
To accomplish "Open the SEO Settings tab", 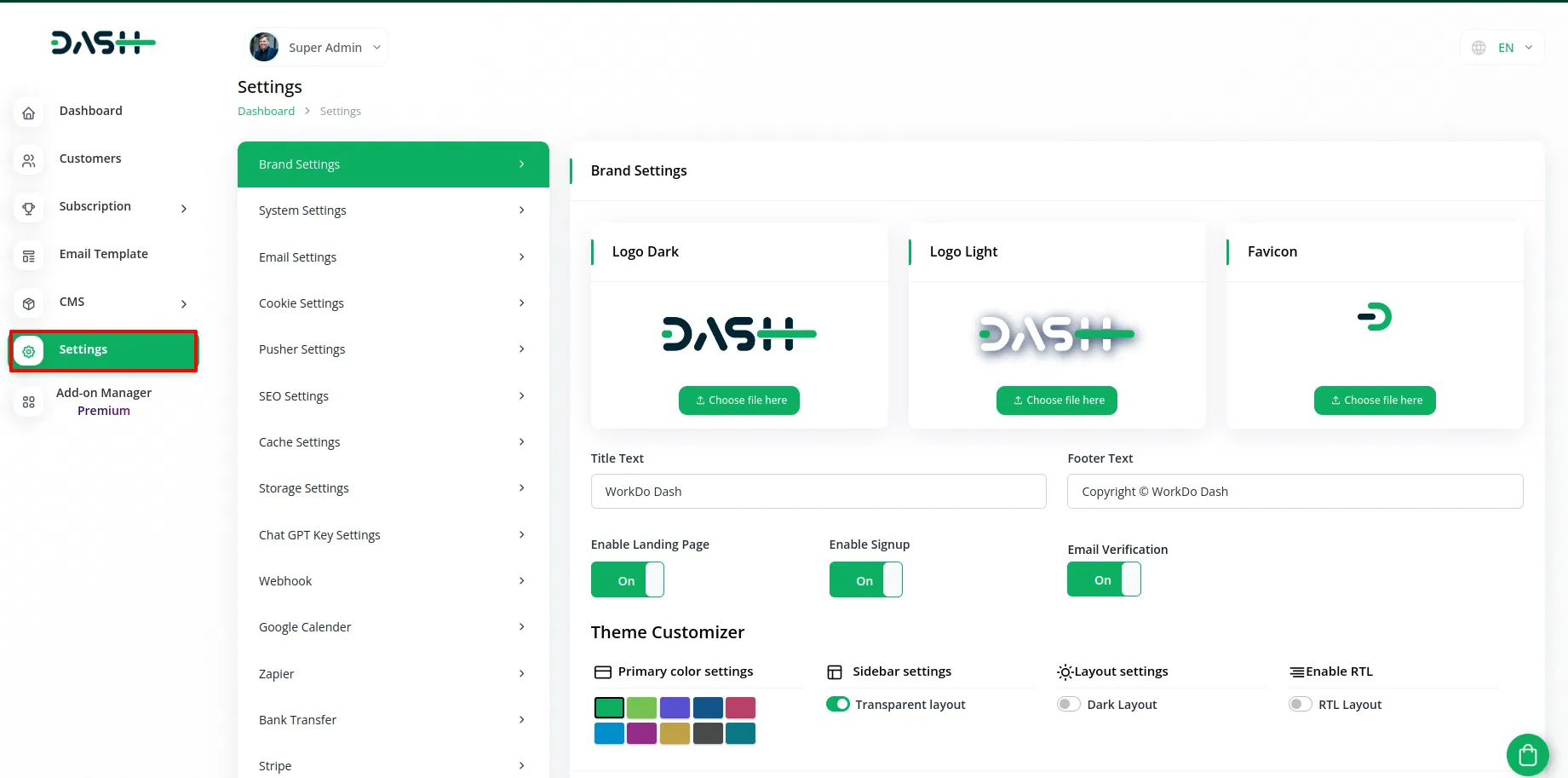I will coord(393,396).
